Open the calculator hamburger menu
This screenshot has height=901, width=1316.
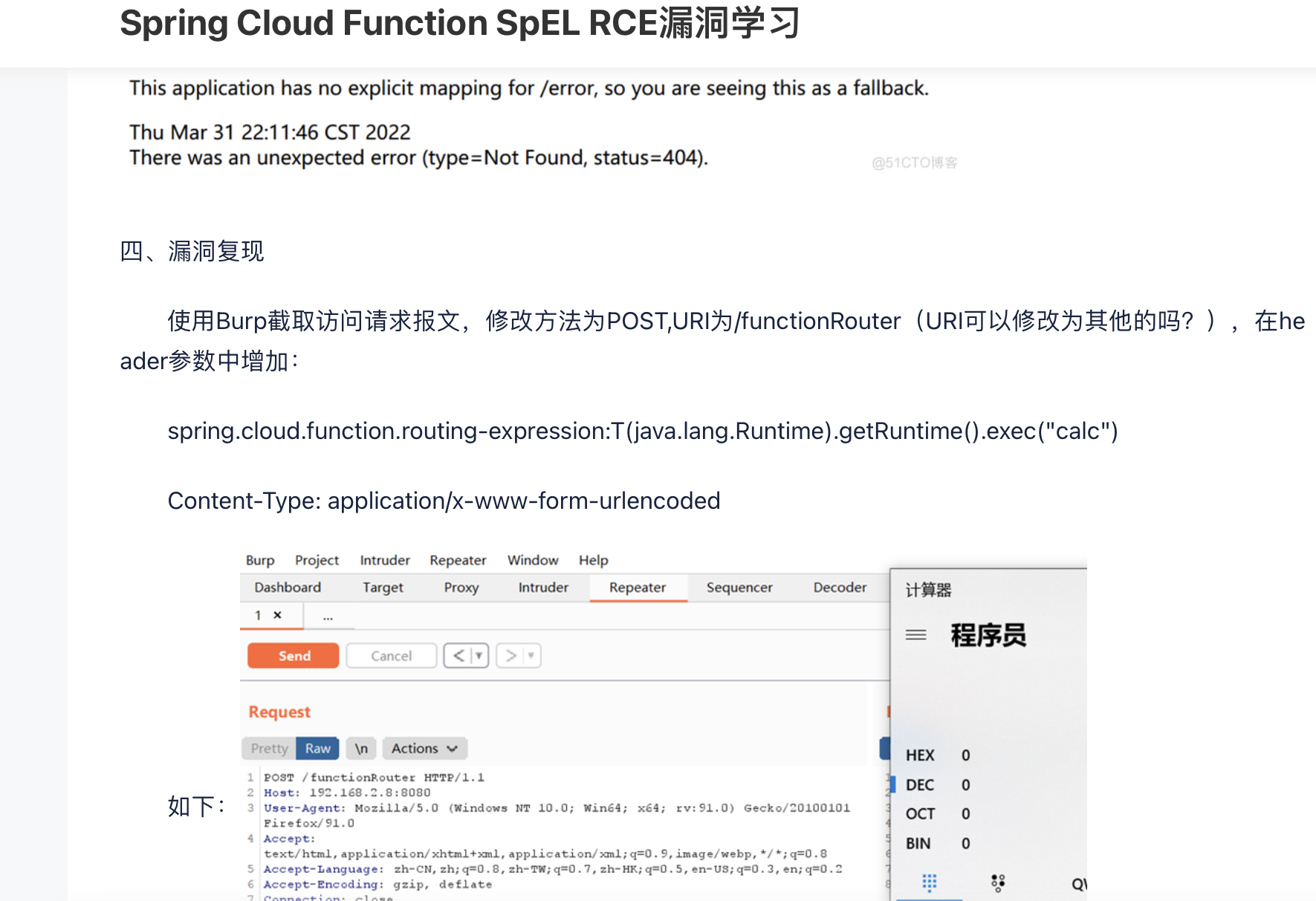(x=916, y=635)
